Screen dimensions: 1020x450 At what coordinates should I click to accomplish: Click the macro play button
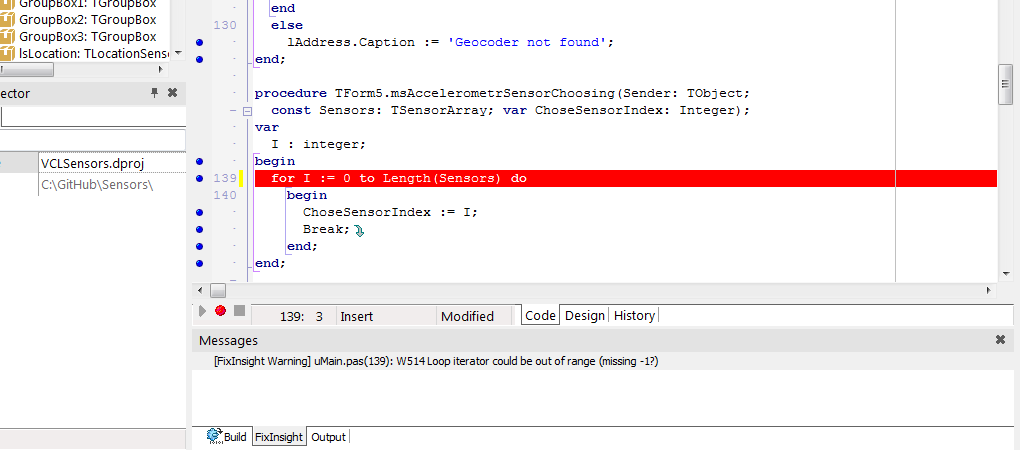coord(203,311)
